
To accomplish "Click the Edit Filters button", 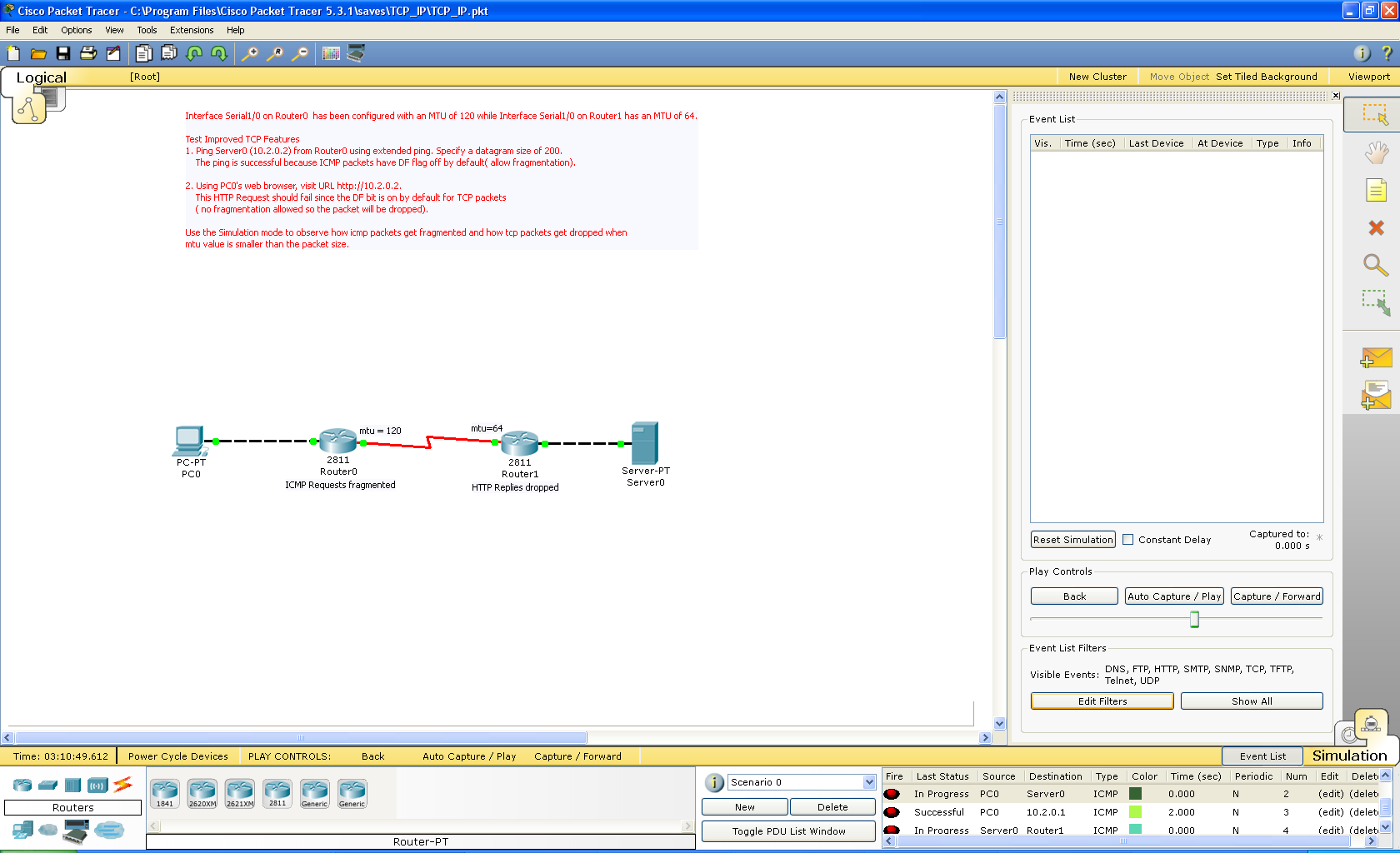I will coord(1102,701).
